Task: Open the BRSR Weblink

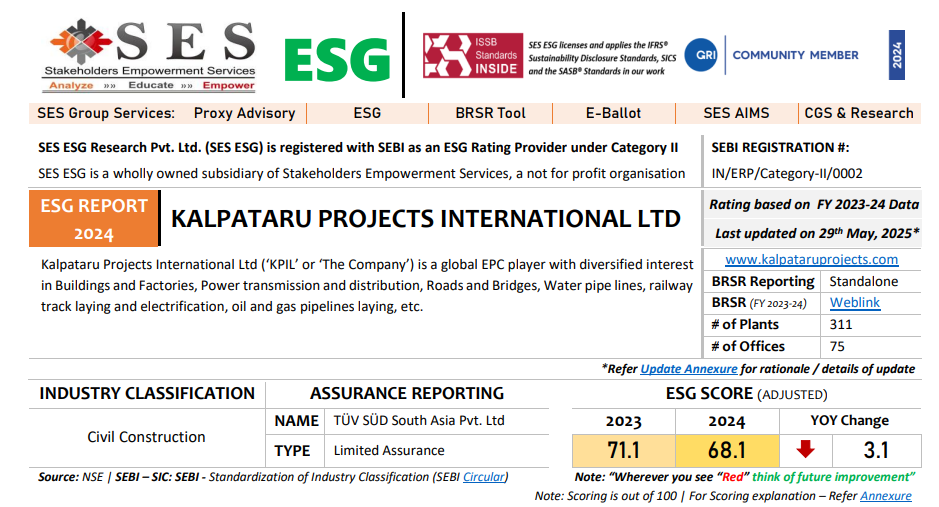Action: [x=855, y=302]
